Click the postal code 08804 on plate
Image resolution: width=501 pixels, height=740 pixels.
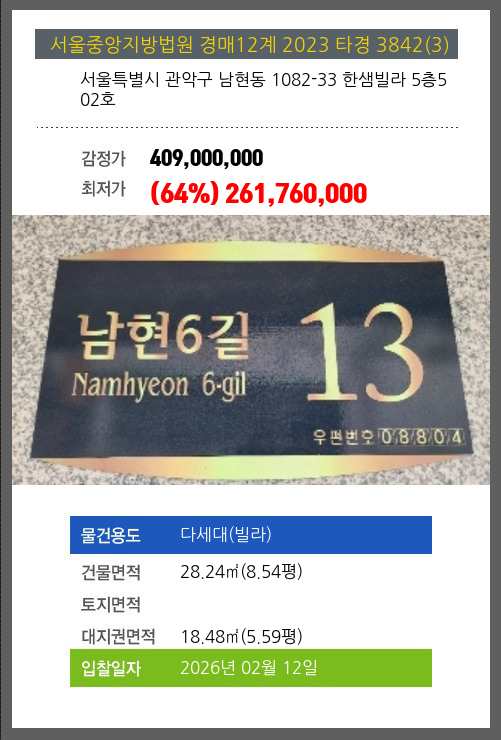point(422,437)
